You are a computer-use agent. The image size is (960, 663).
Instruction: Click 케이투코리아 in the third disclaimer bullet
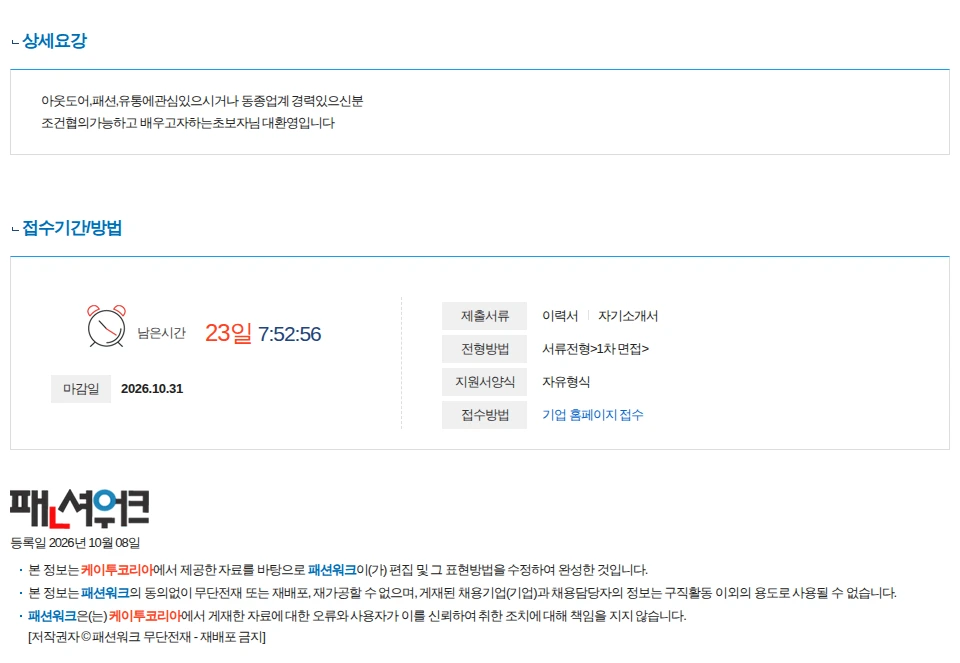[x=145, y=616]
